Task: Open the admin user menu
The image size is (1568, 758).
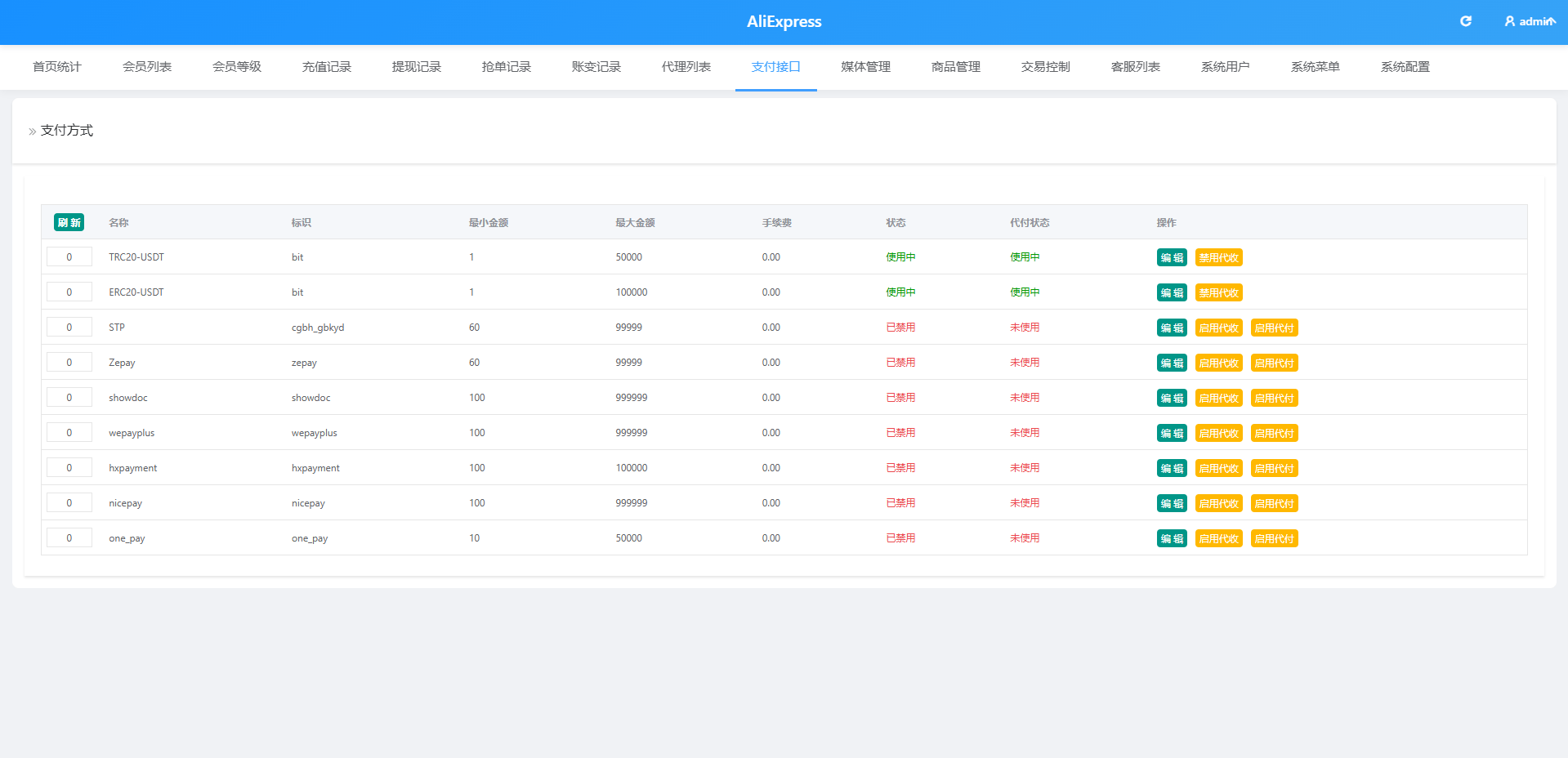Action: click(x=1530, y=21)
